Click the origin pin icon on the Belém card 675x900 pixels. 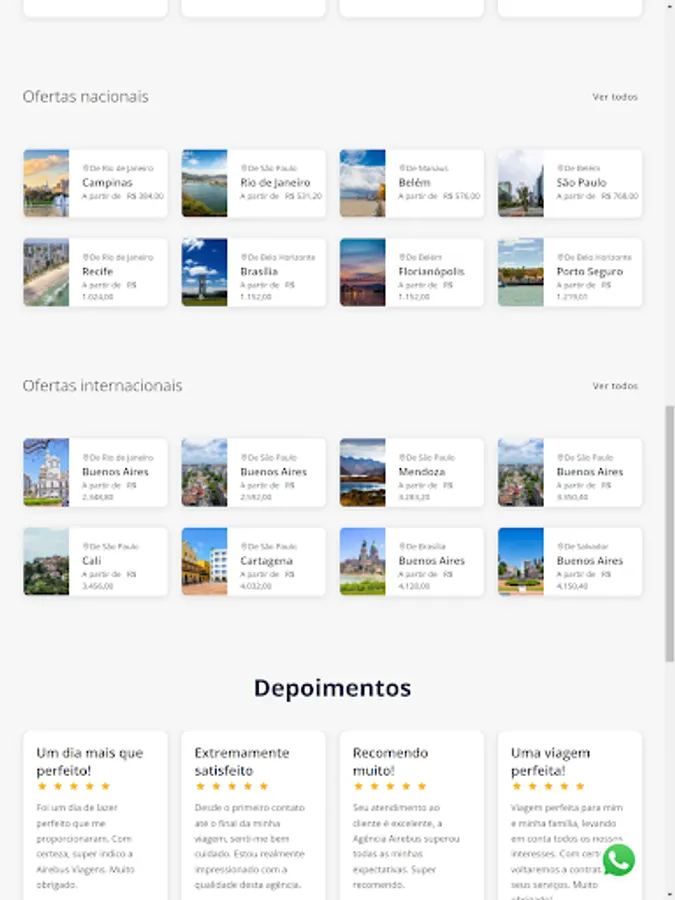pos(402,168)
